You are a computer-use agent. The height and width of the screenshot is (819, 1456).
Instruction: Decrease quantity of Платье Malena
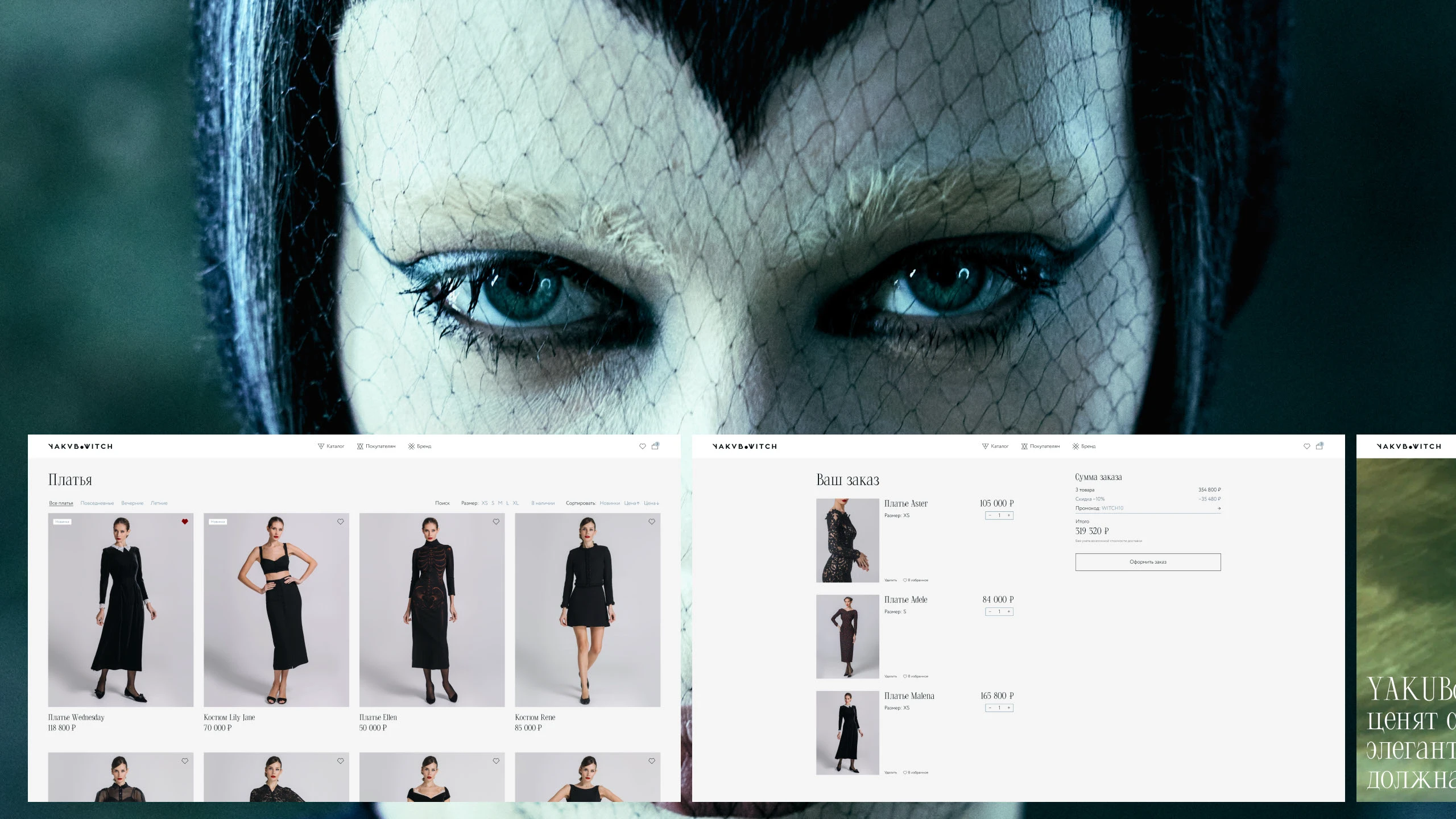click(x=990, y=708)
